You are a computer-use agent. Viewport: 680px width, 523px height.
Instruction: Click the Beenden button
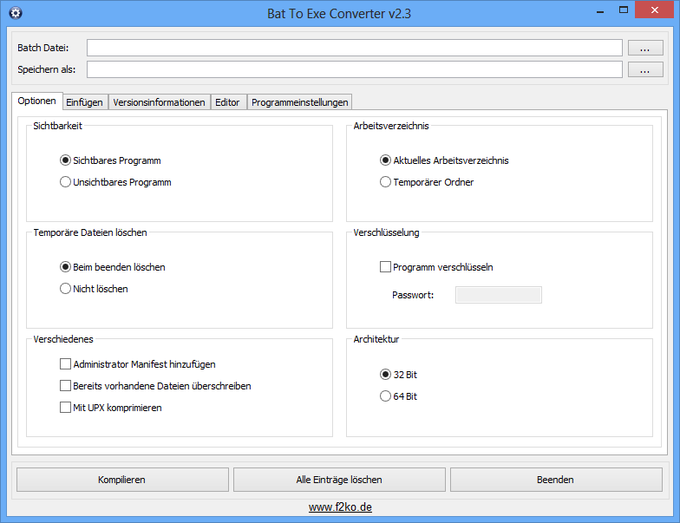click(556, 480)
